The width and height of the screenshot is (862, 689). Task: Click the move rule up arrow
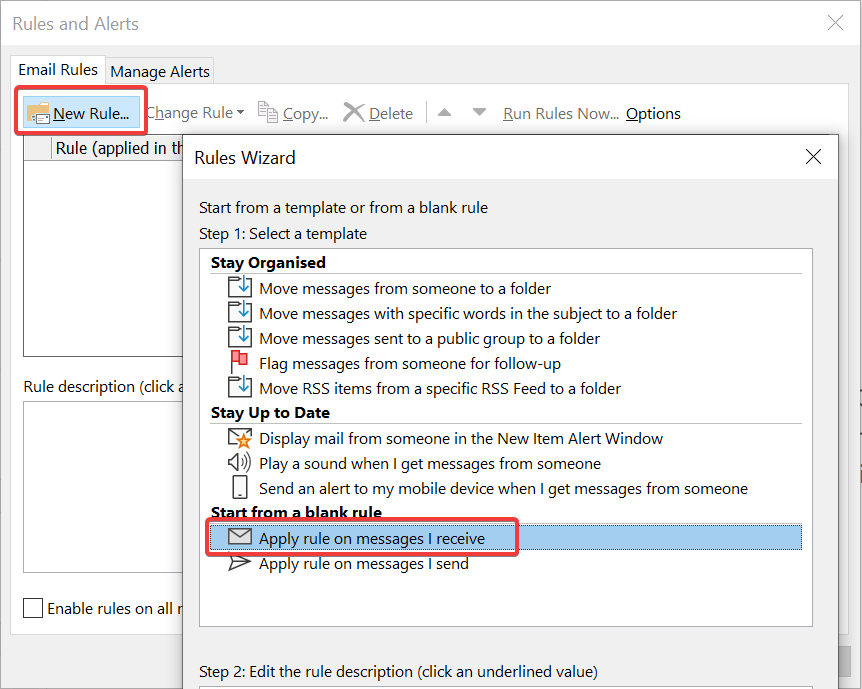[445, 113]
